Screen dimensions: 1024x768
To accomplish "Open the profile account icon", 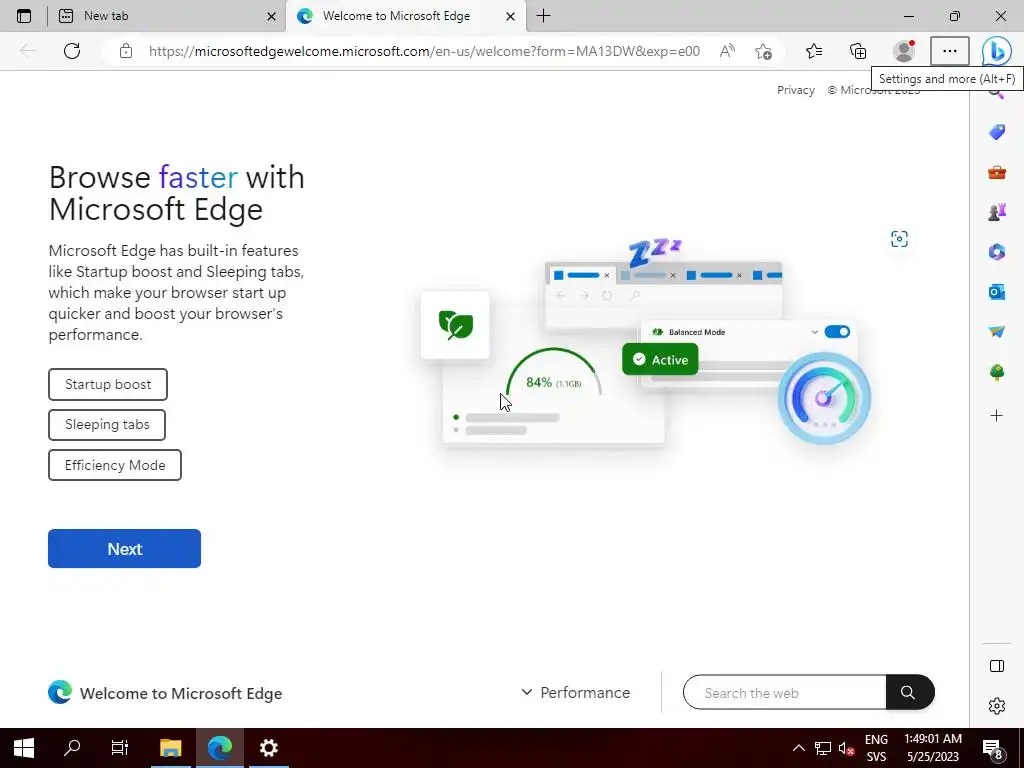I will tap(904, 51).
